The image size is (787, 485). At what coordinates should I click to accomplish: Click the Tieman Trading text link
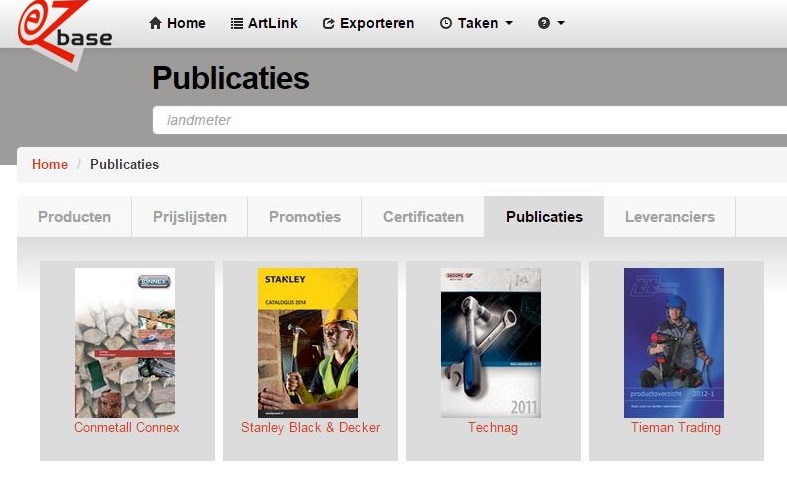tap(675, 428)
